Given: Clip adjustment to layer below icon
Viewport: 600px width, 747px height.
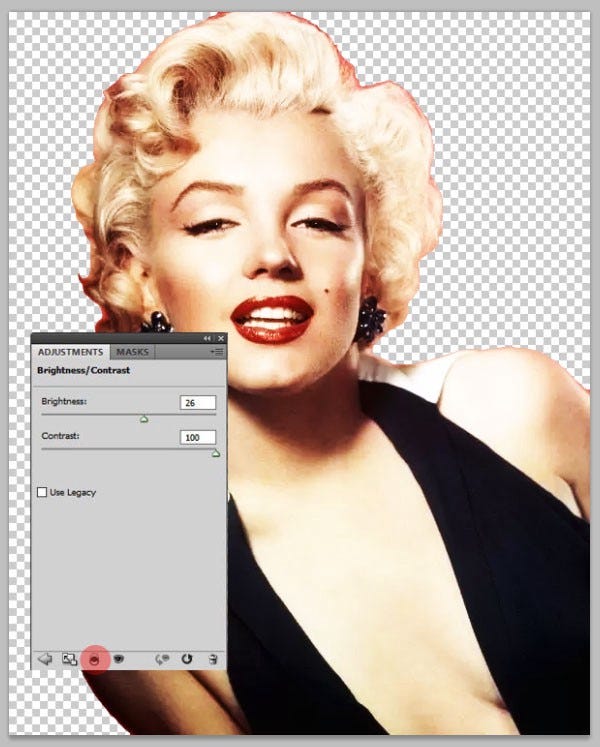Looking at the screenshot, I should (x=95, y=659).
